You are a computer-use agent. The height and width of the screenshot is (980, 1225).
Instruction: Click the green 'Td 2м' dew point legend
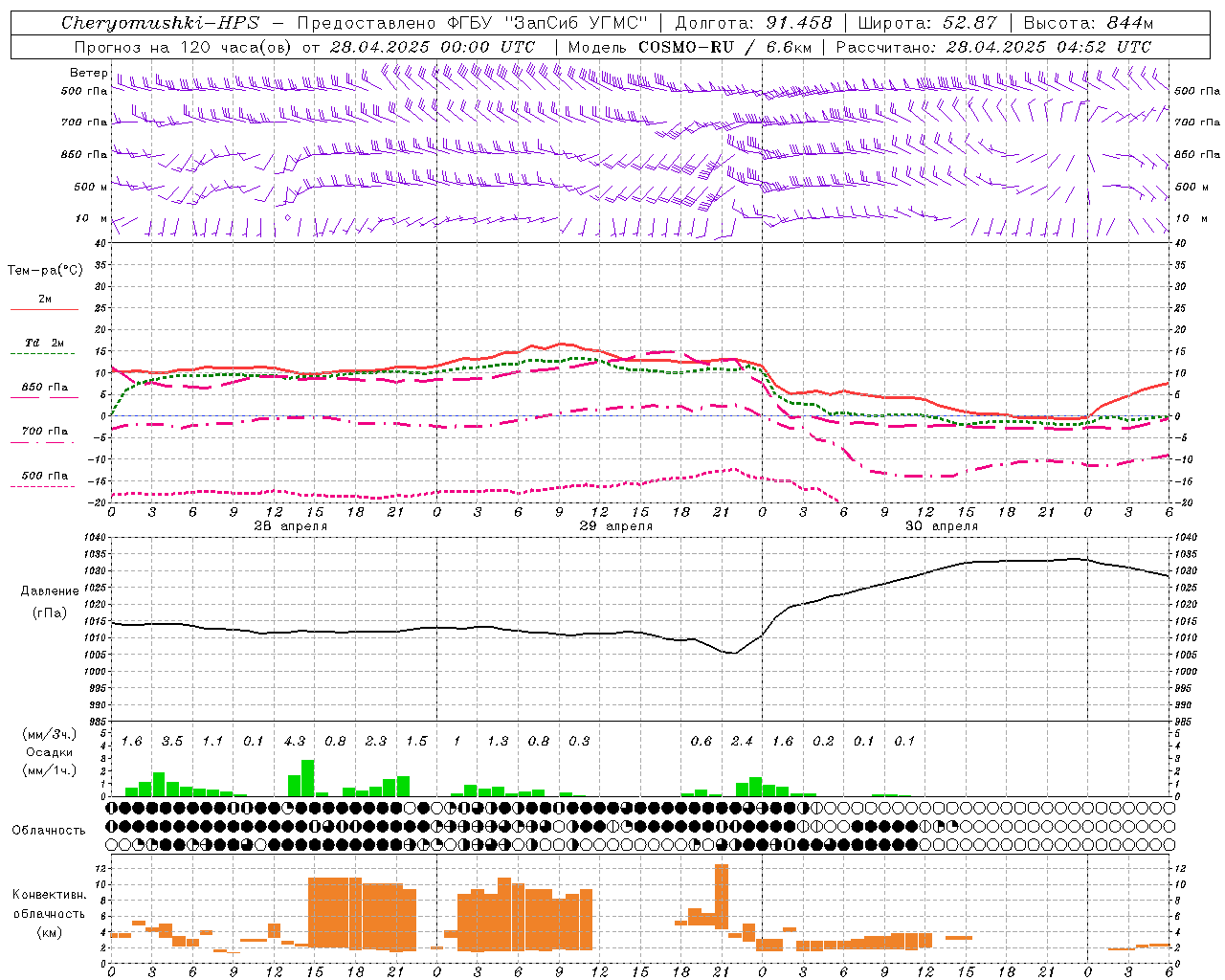44,347
